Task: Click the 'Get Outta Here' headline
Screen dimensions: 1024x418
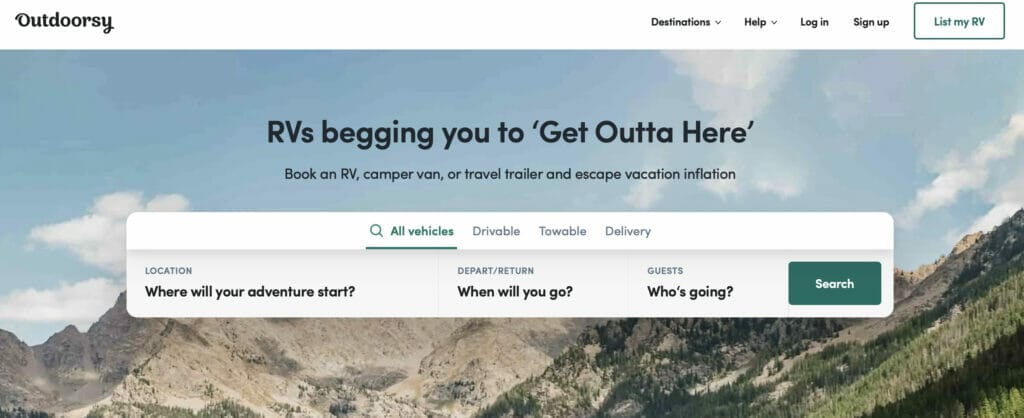Action: click(510, 132)
